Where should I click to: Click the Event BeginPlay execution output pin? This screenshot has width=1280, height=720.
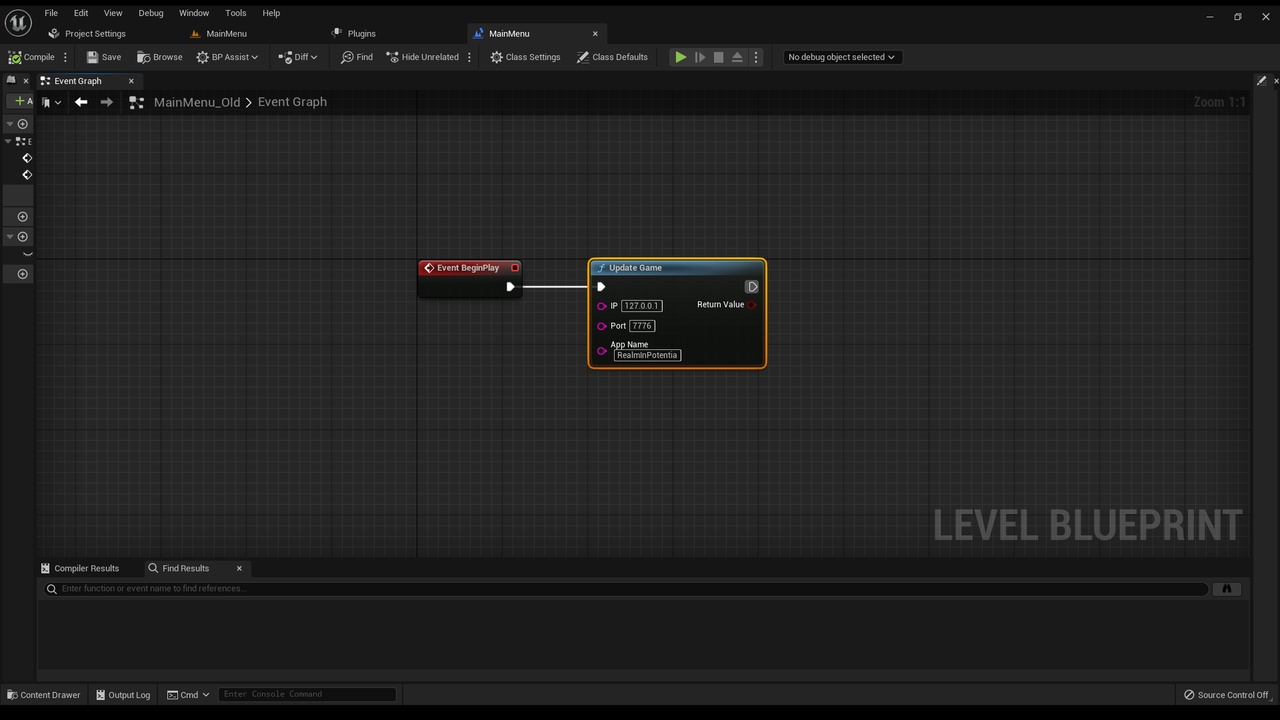510,287
